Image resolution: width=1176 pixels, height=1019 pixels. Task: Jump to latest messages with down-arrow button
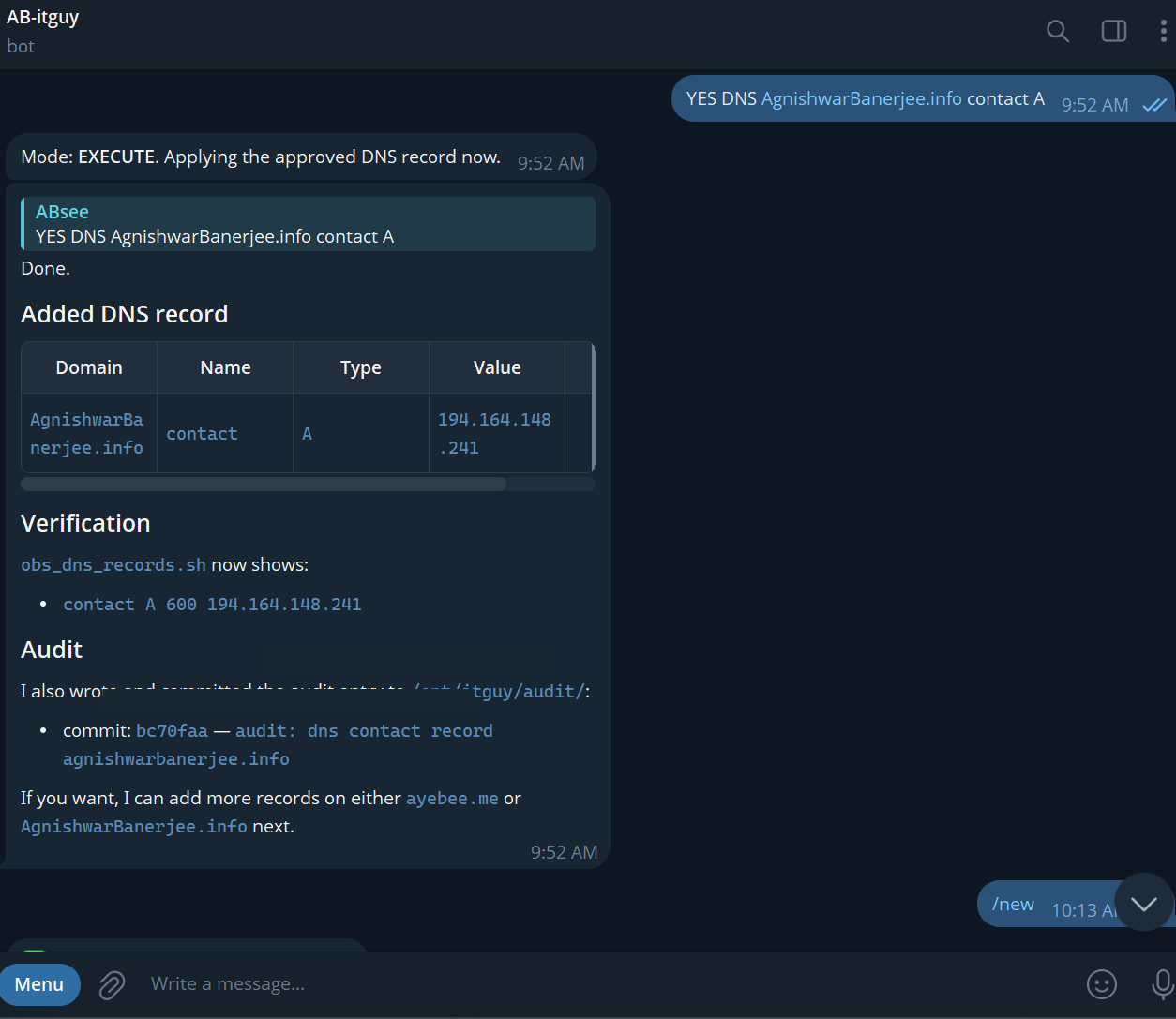point(1143,903)
